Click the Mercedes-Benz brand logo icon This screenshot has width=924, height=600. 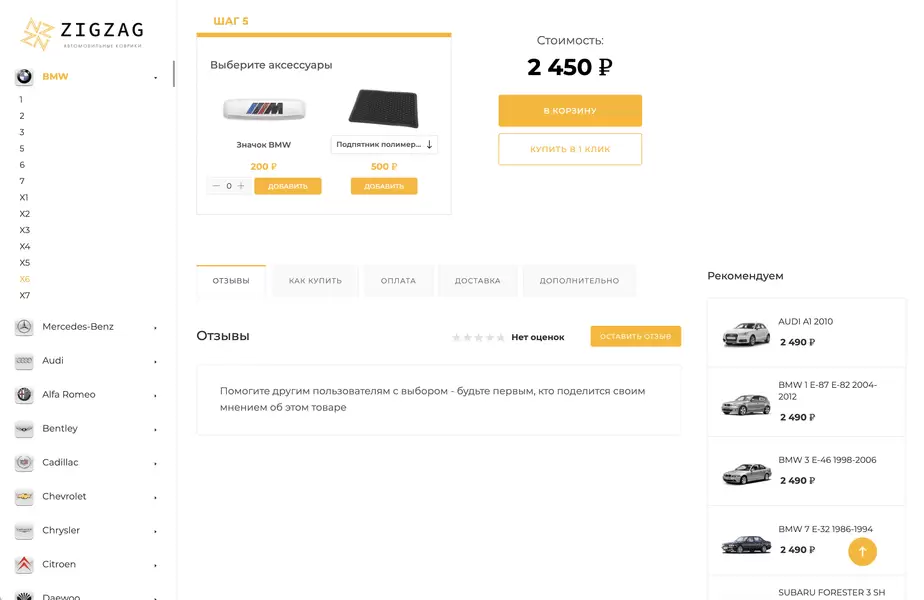click(x=24, y=327)
